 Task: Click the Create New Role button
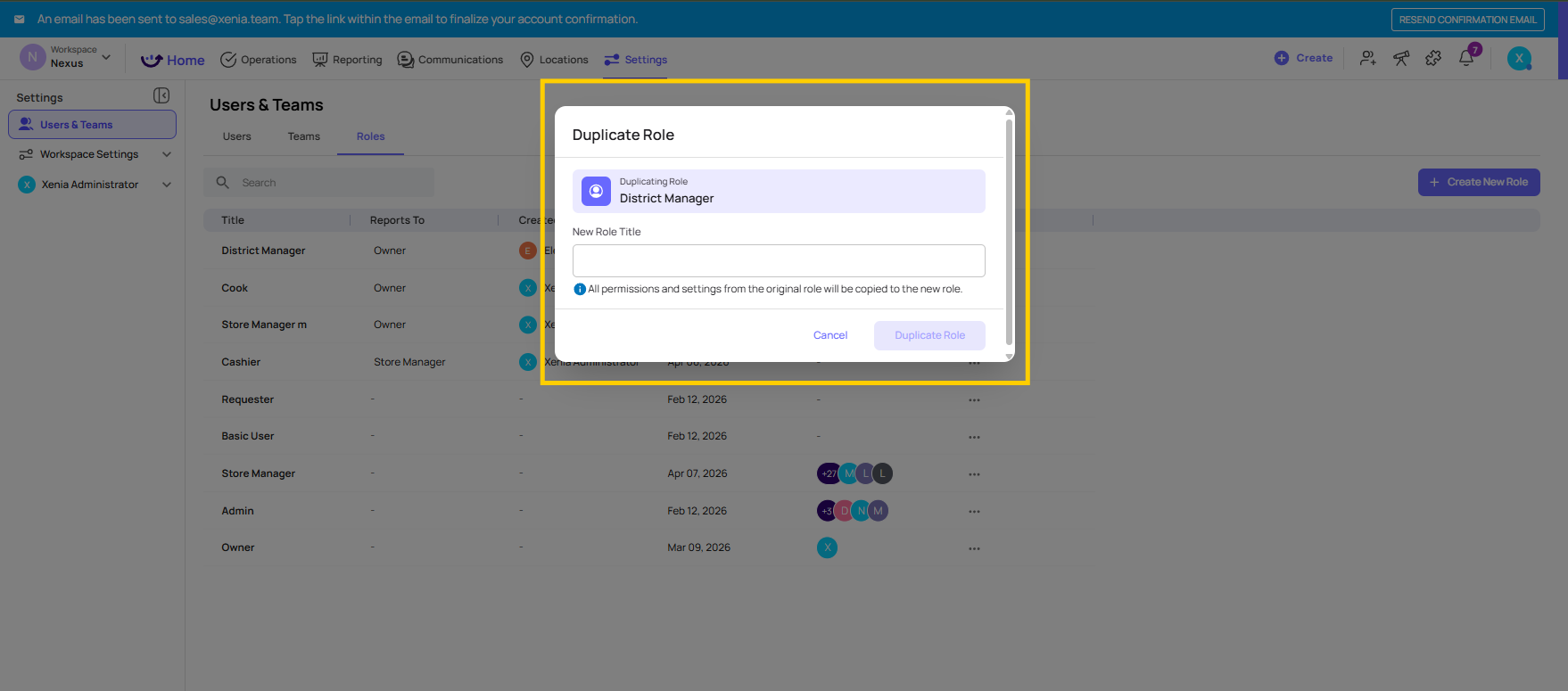1478,182
